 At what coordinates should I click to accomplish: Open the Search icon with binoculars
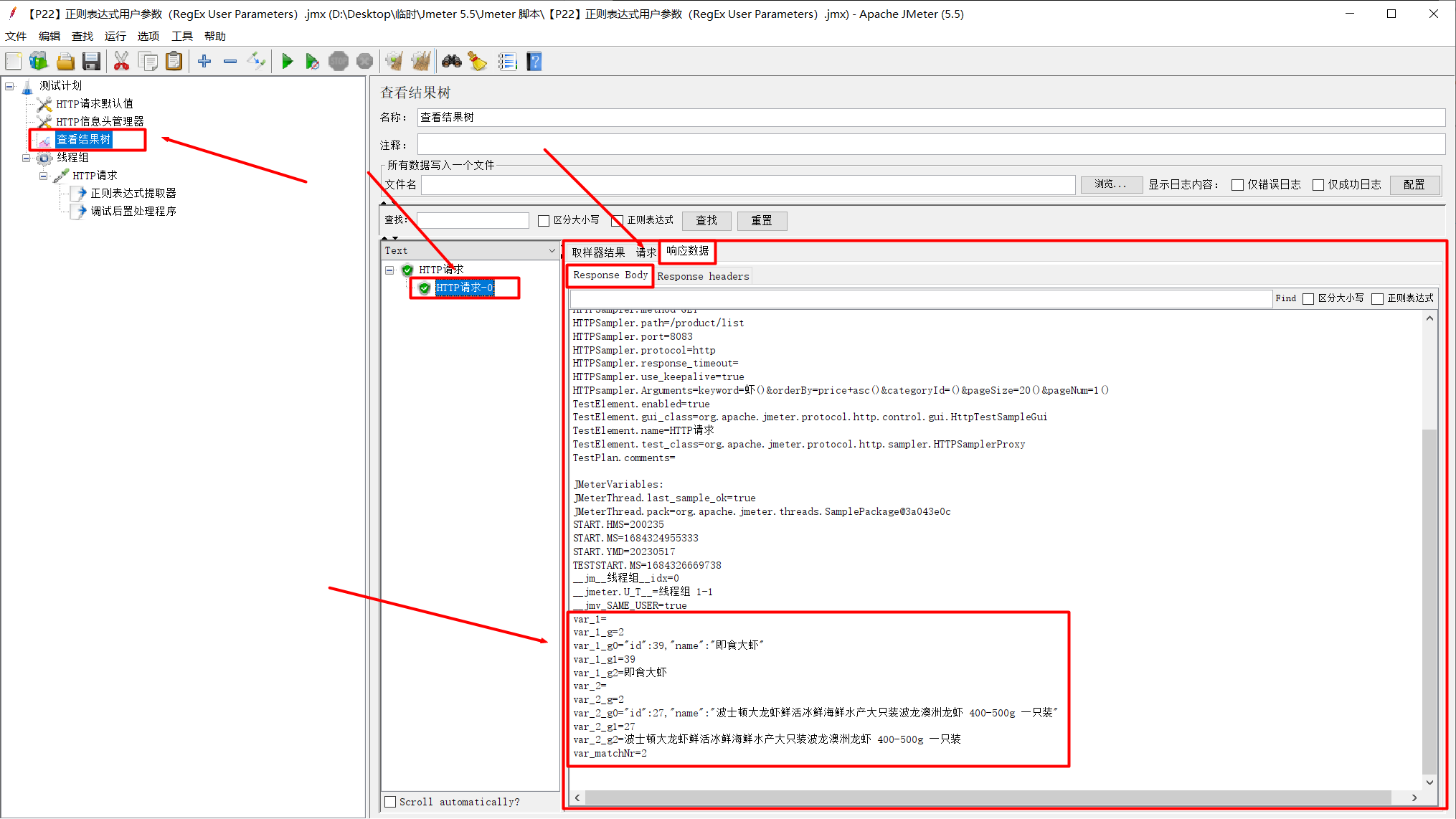pyautogui.click(x=451, y=61)
